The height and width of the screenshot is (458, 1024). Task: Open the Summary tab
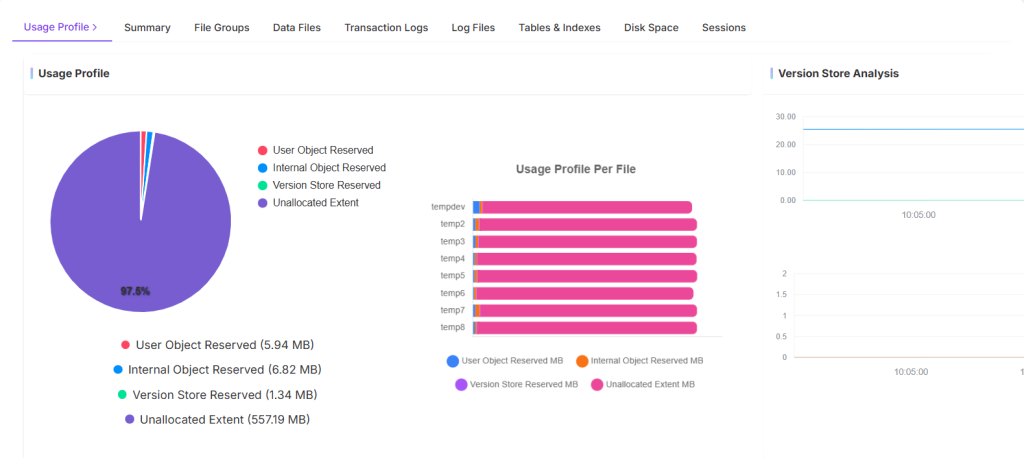click(x=147, y=28)
